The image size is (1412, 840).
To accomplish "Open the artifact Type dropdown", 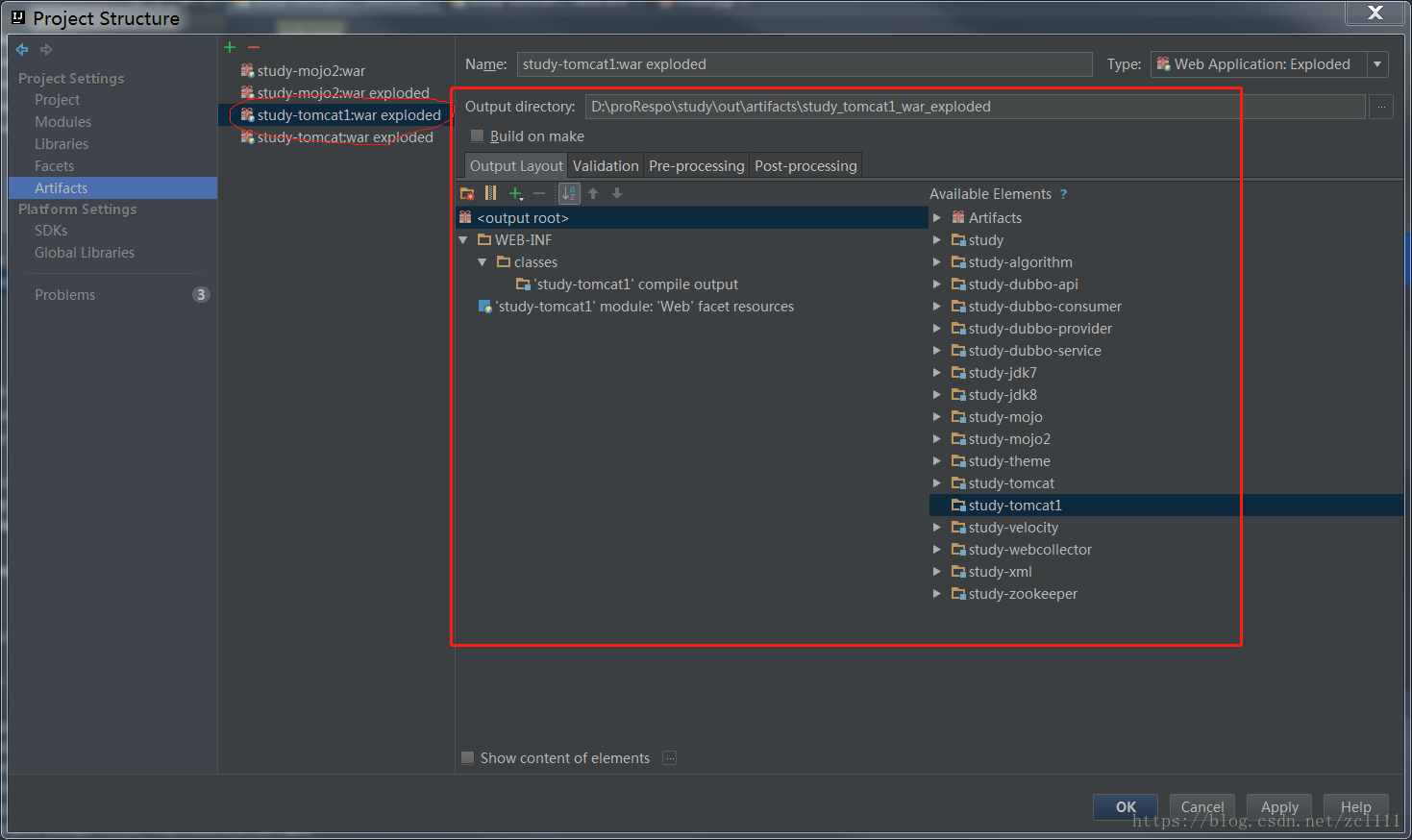I will coord(1377,64).
